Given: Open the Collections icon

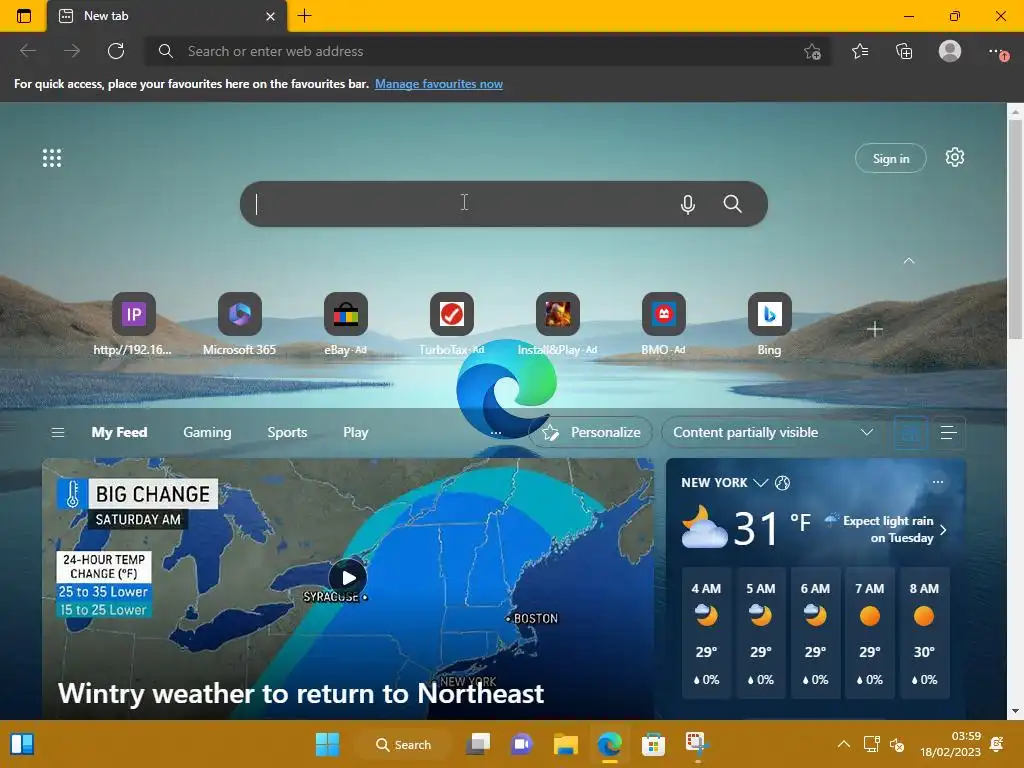Looking at the screenshot, I should coord(904,51).
